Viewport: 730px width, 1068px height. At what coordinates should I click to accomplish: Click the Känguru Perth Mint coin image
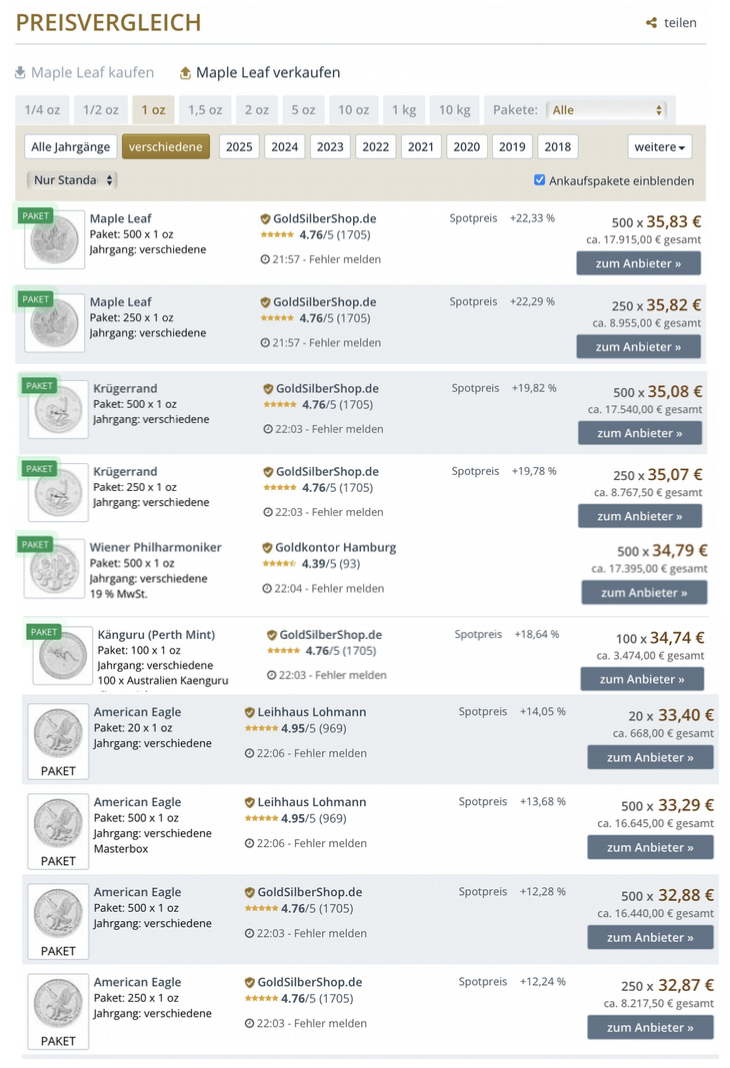tap(61, 656)
